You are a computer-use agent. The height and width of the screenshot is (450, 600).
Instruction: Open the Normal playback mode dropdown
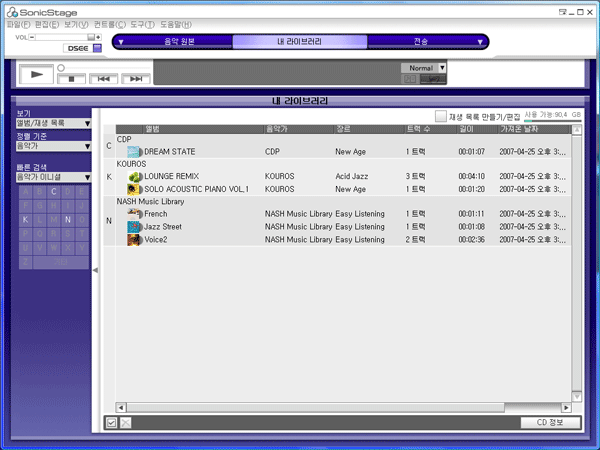(x=442, y=68)
